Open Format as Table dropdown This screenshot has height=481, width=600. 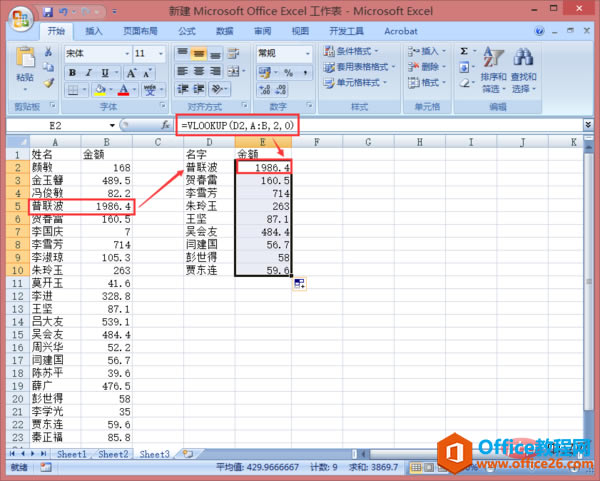(x=359, y=67)
